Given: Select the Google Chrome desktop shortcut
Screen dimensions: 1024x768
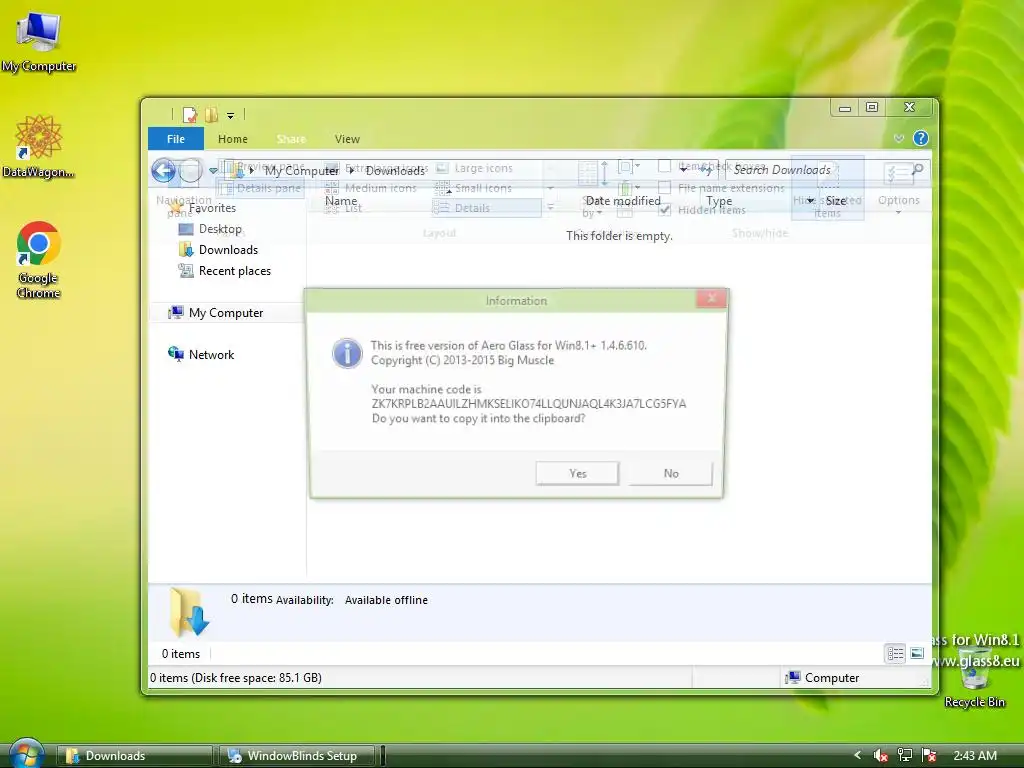Looking at the screenshot, I should (x=39, y=260).
